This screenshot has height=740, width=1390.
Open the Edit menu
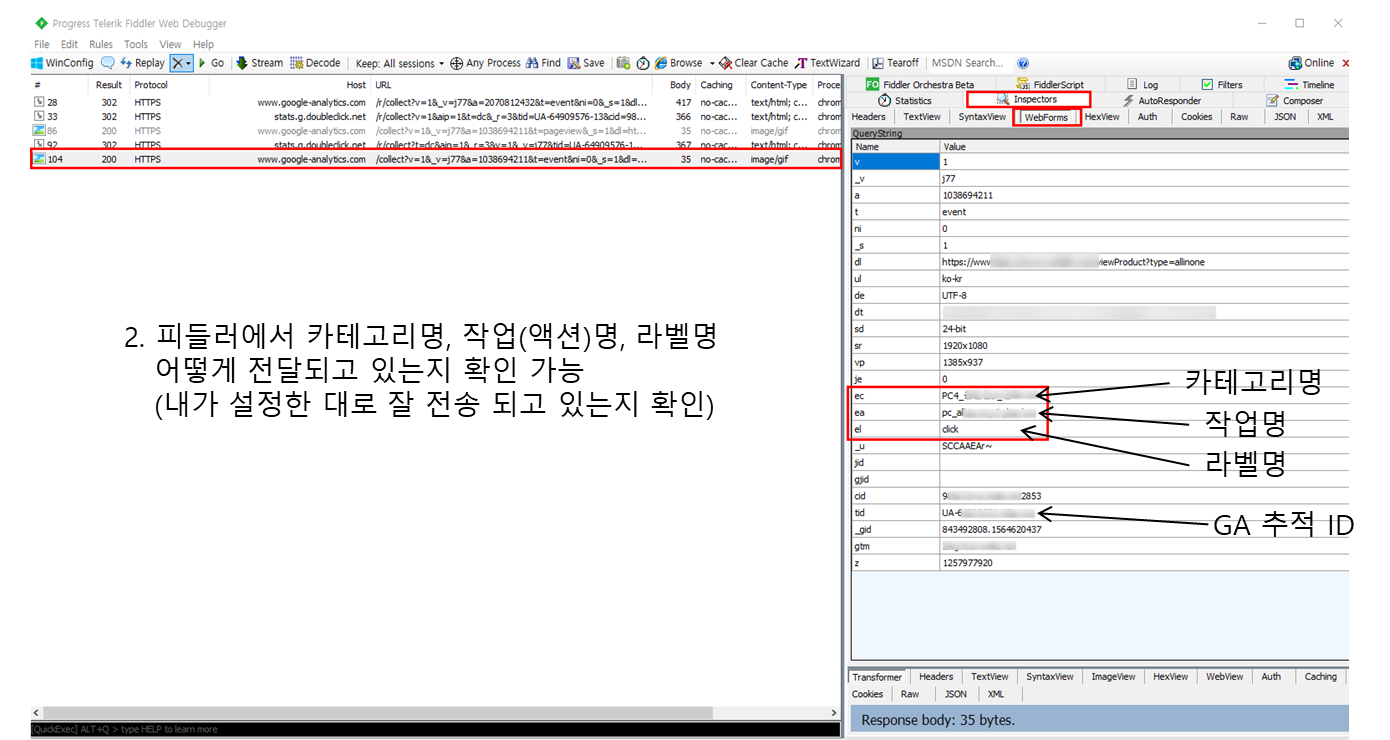tap(69, 45)
